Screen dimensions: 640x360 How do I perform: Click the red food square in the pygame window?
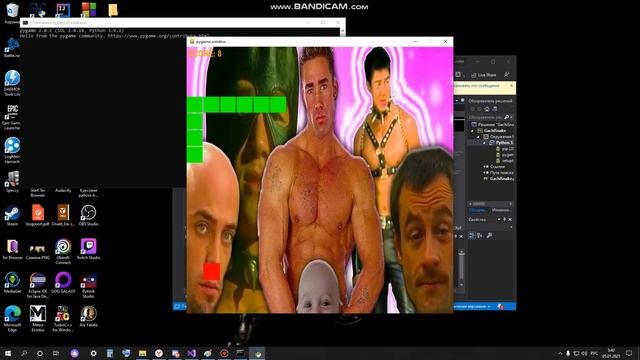coord(211,271)
